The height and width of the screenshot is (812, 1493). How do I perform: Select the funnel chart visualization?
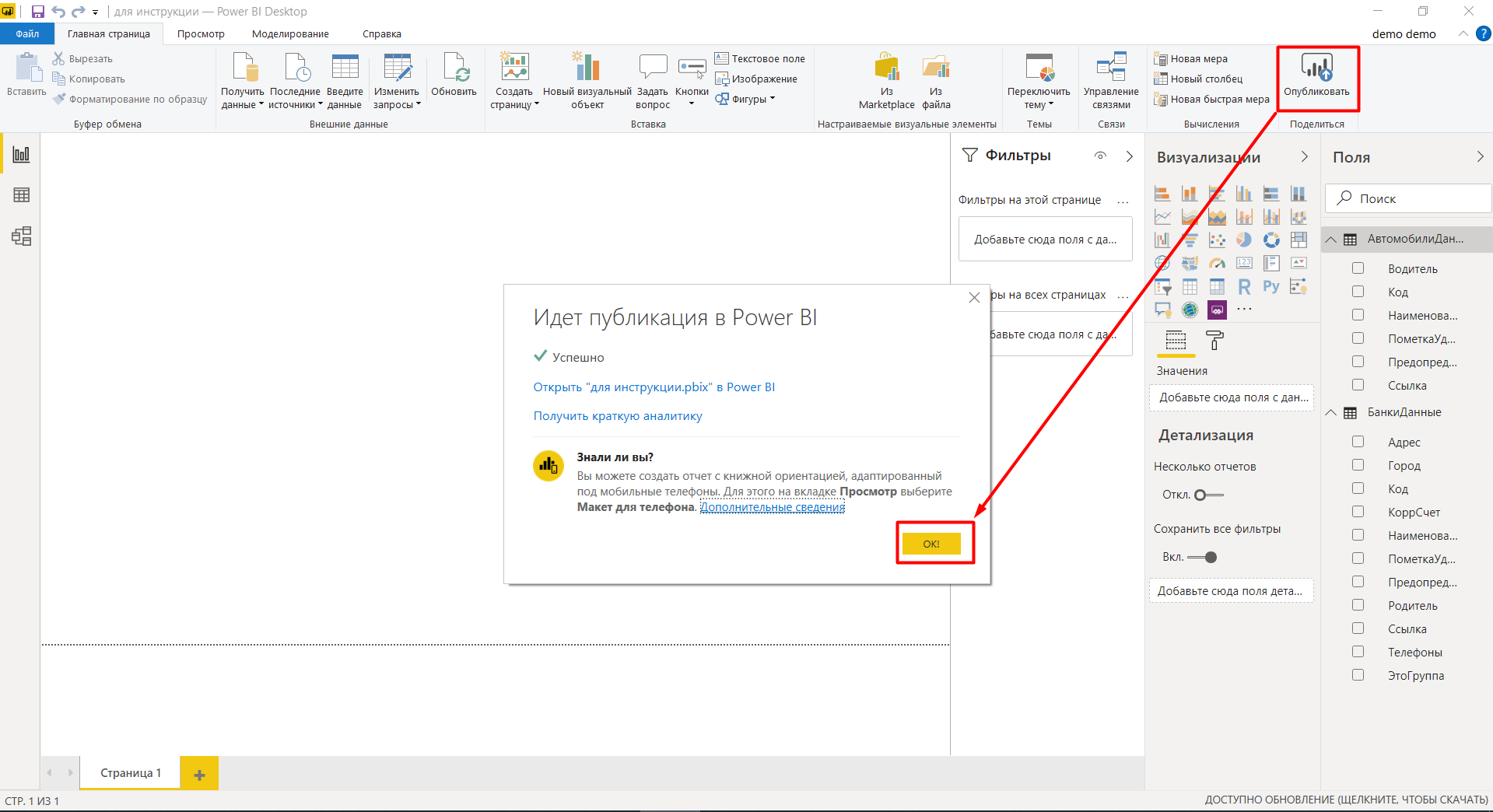[1190, 240]
